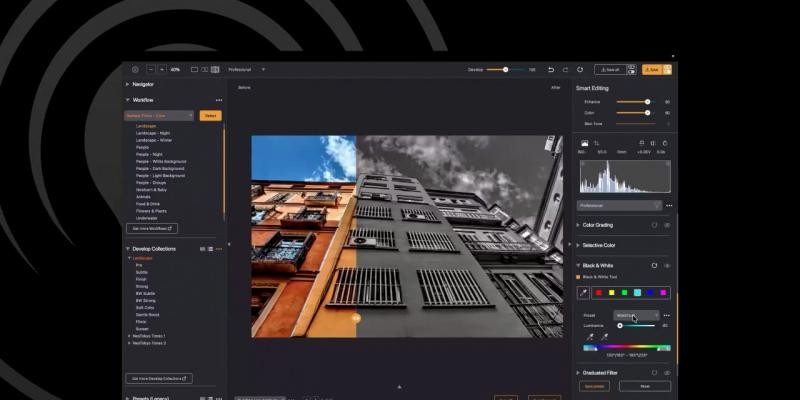
Task: Select People - Night workflow item
Action: pyautogui.click(x=149, y=154)
